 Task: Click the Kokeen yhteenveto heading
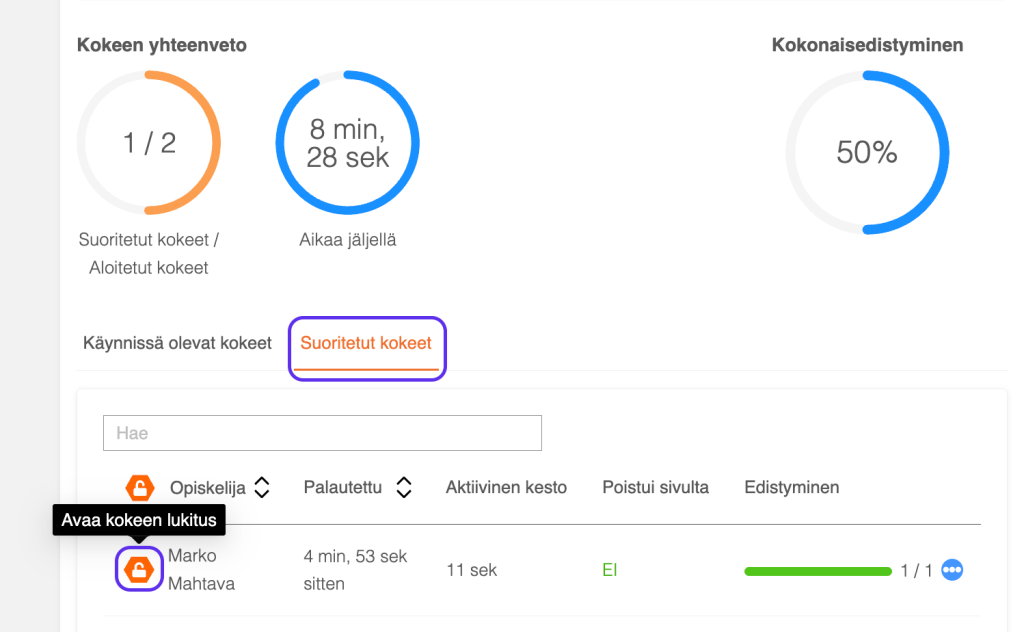point(161,45)
